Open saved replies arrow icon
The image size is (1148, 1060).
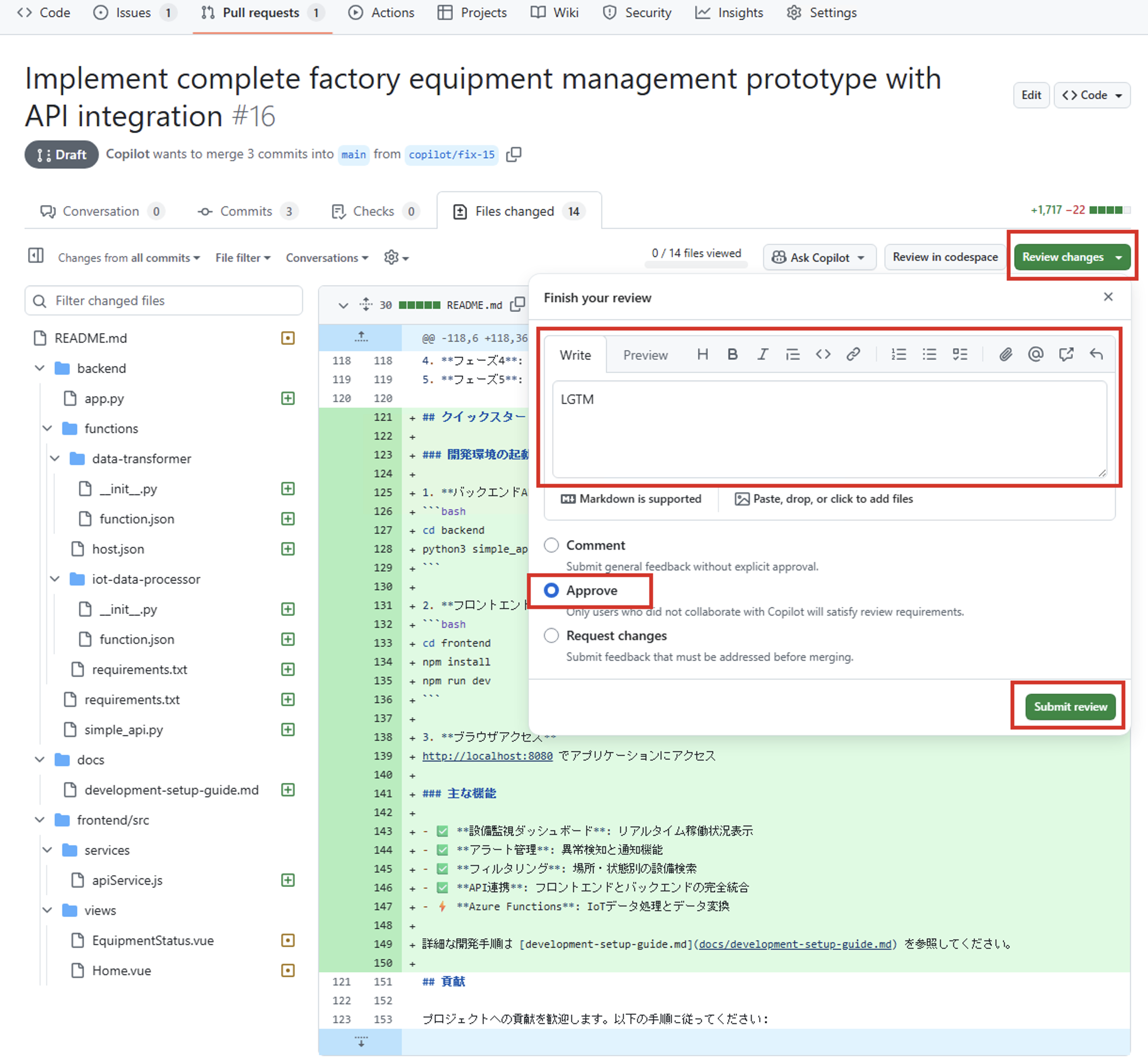[1096, 354]
